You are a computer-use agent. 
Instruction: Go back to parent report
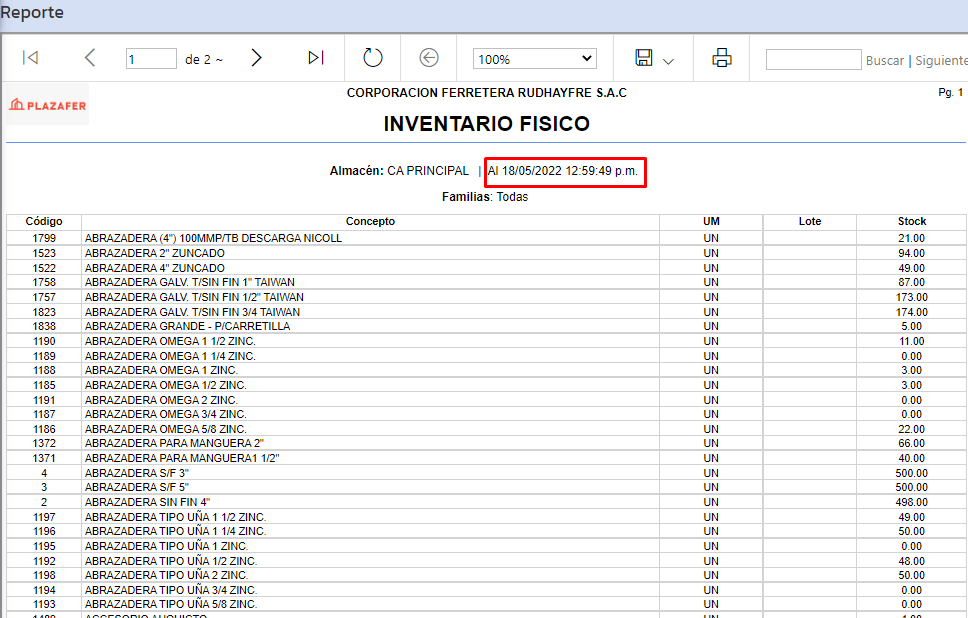[x=429, y=57]
